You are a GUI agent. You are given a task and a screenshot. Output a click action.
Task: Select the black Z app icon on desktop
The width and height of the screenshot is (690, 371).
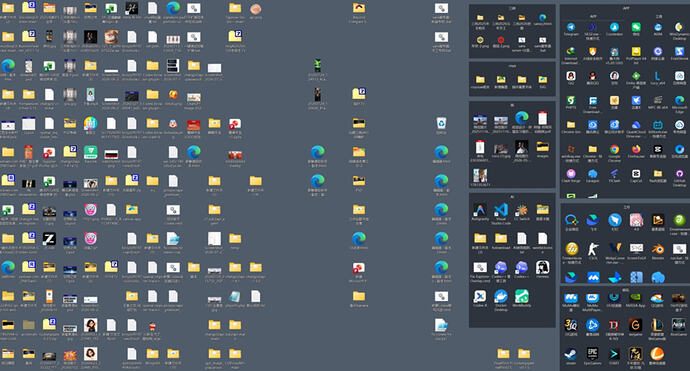pos(49,239)
